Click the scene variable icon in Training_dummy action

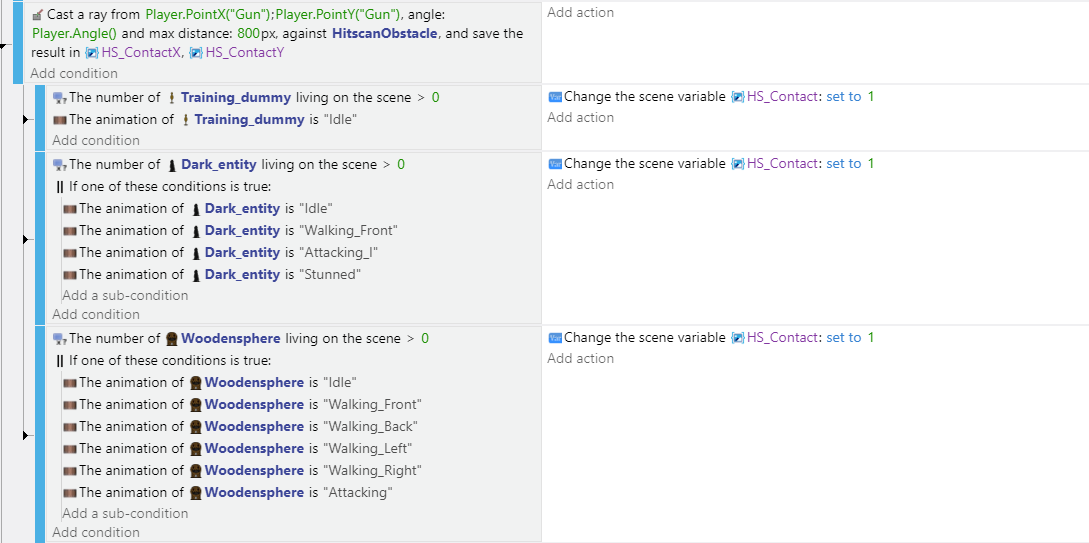(x=738, y=97)
